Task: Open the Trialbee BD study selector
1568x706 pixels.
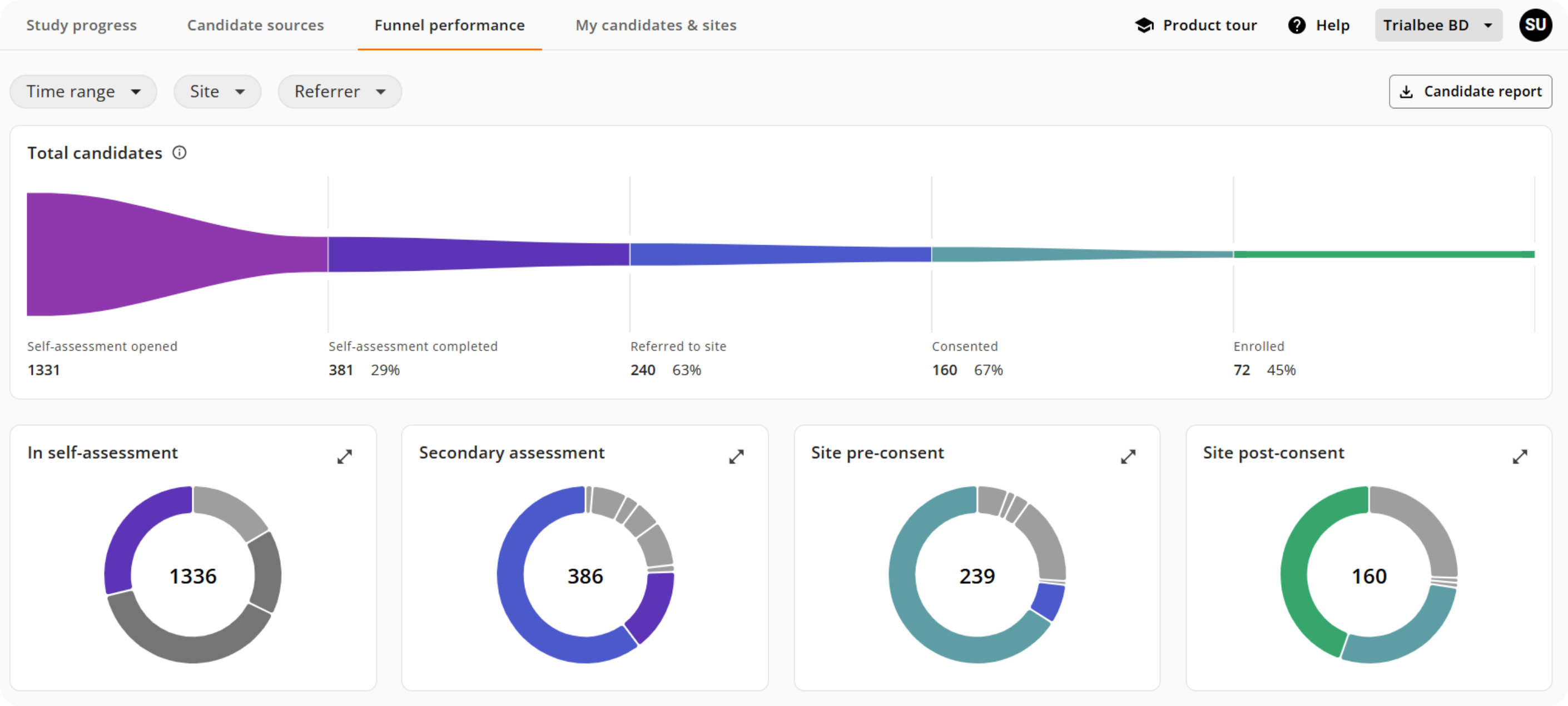Action: [1438, 25]
